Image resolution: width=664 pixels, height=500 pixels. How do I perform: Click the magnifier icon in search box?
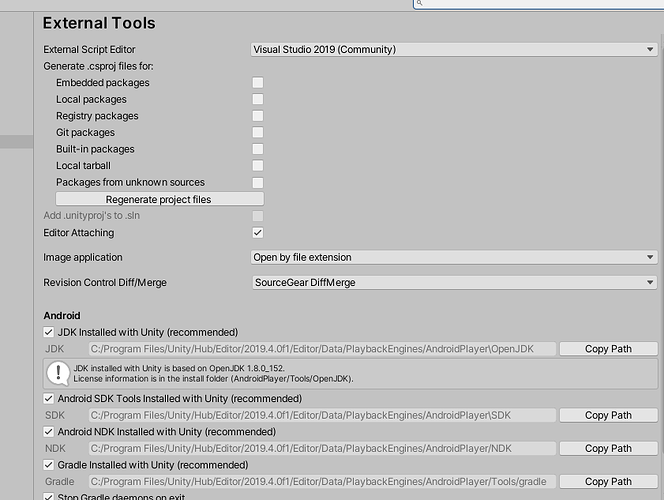(x=420, y=3)
